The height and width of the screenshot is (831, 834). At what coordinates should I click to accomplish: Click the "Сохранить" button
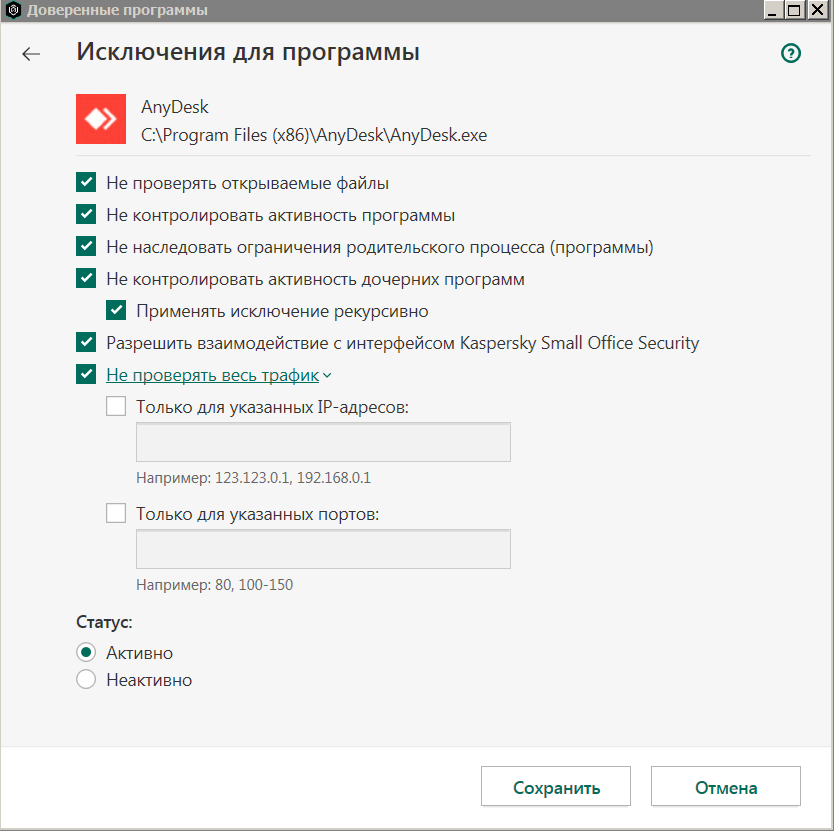(x=556, y=786)
